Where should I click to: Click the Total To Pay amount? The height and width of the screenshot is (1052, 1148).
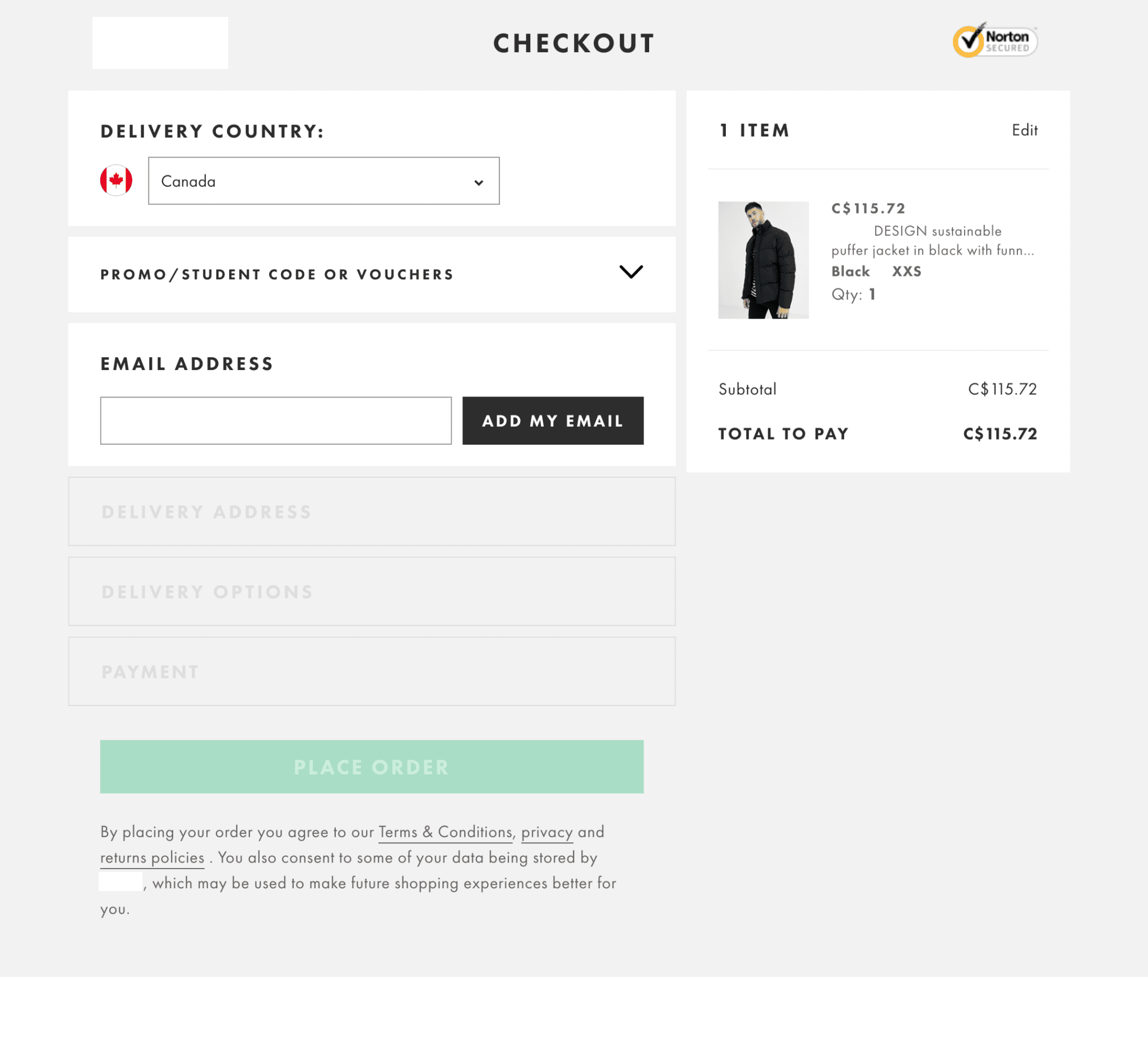(999, 434)
